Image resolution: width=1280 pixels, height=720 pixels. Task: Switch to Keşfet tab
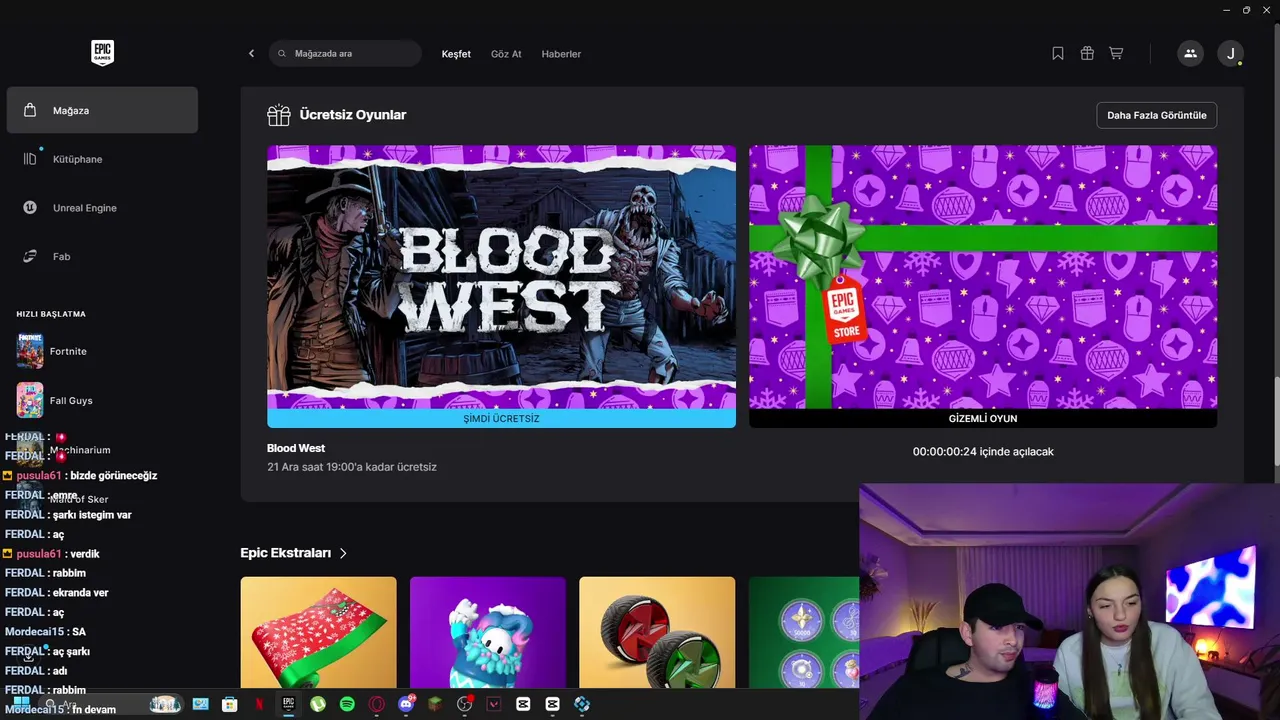(x=456, y=54)
